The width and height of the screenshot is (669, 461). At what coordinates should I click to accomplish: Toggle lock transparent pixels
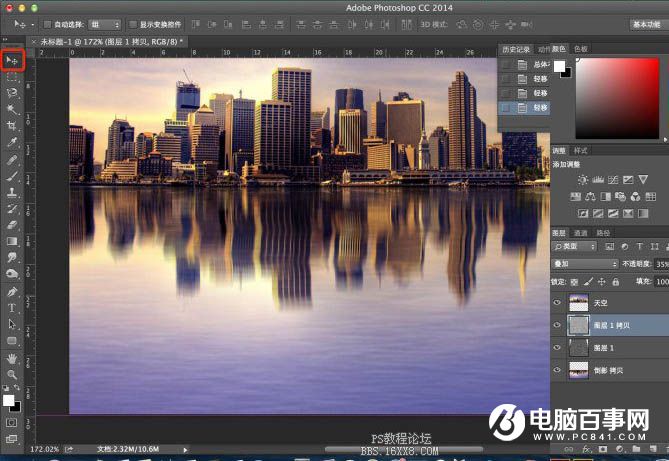[575, 282]
